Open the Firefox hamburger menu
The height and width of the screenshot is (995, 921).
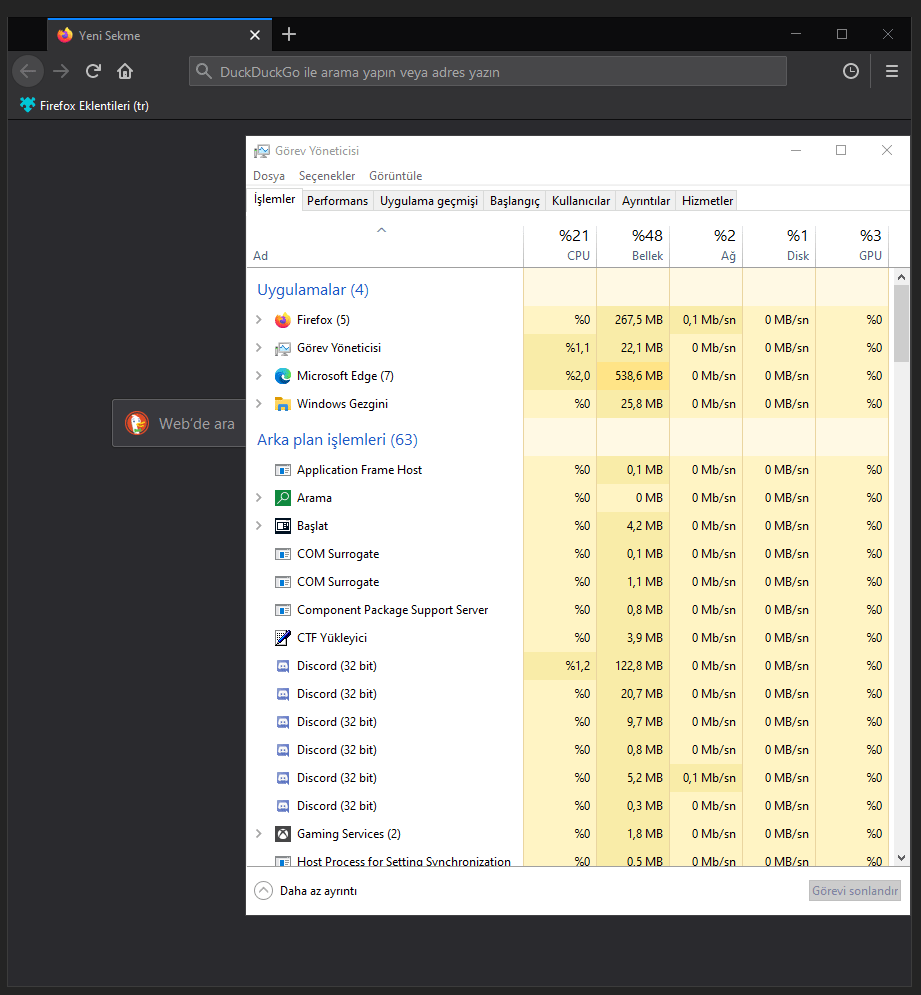892,71
